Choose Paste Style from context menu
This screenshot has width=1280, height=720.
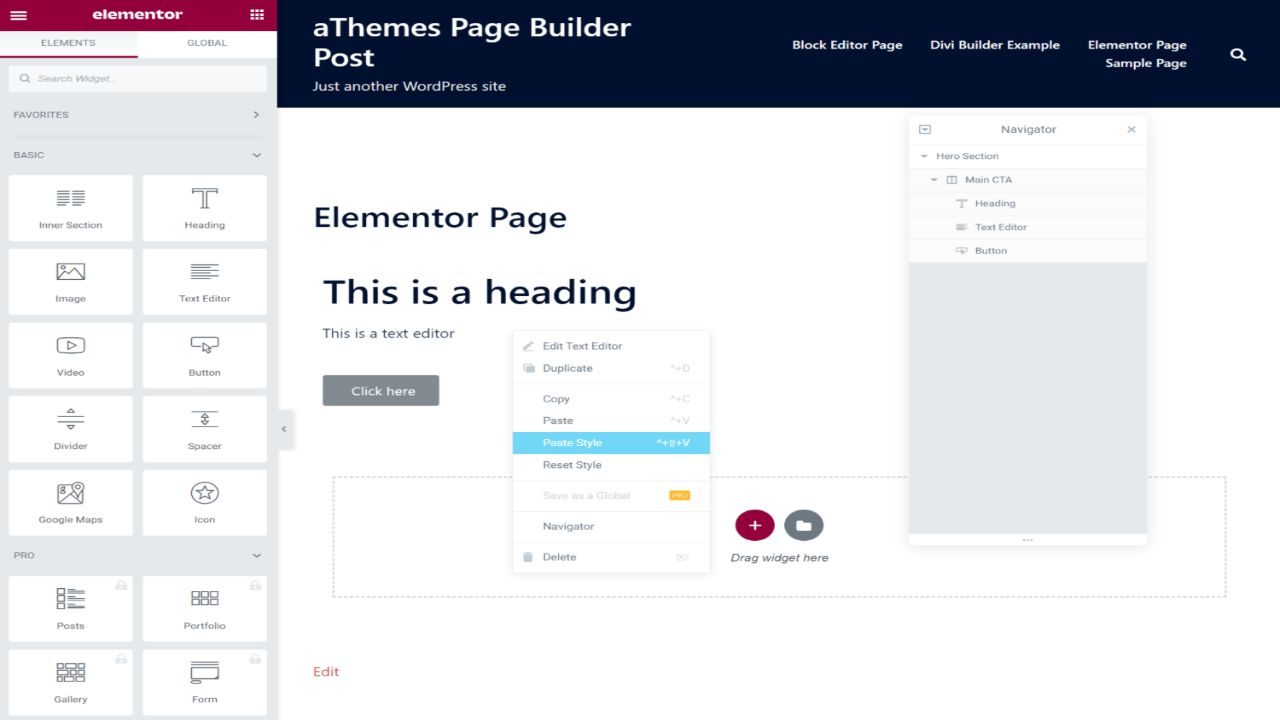(611, 443)
